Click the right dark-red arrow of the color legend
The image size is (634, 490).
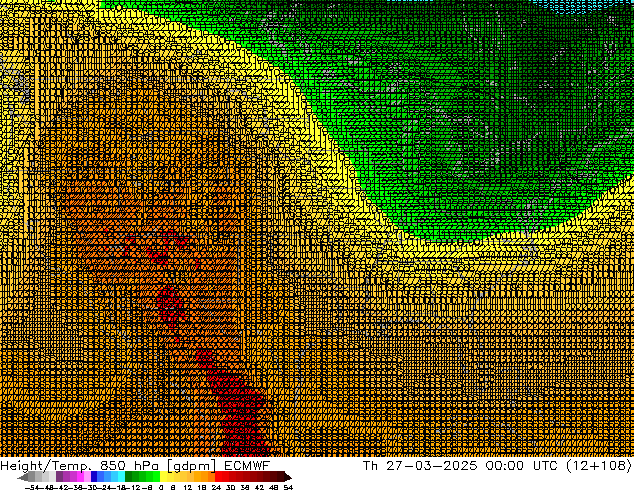point(288,477)
